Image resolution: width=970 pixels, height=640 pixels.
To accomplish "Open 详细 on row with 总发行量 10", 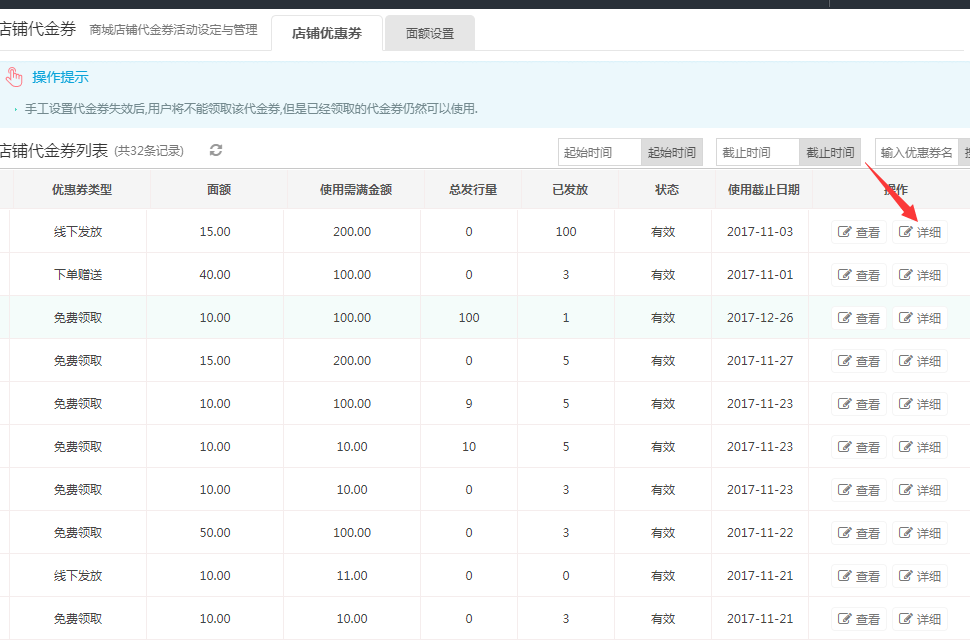I will (x=919, y=447).
